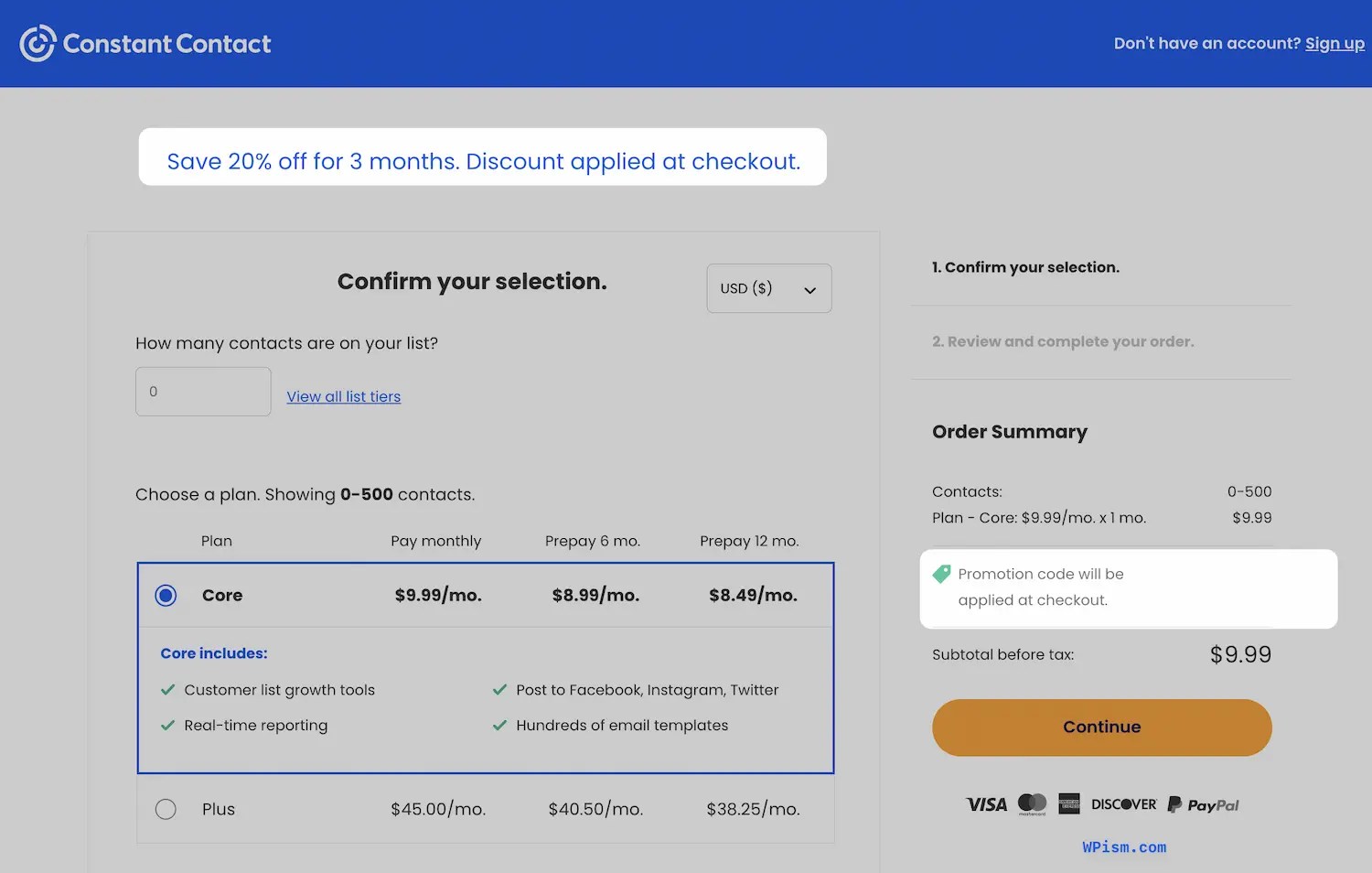
Task: Click the checkmark beside Real-time reporting
Action: [167, 725]
